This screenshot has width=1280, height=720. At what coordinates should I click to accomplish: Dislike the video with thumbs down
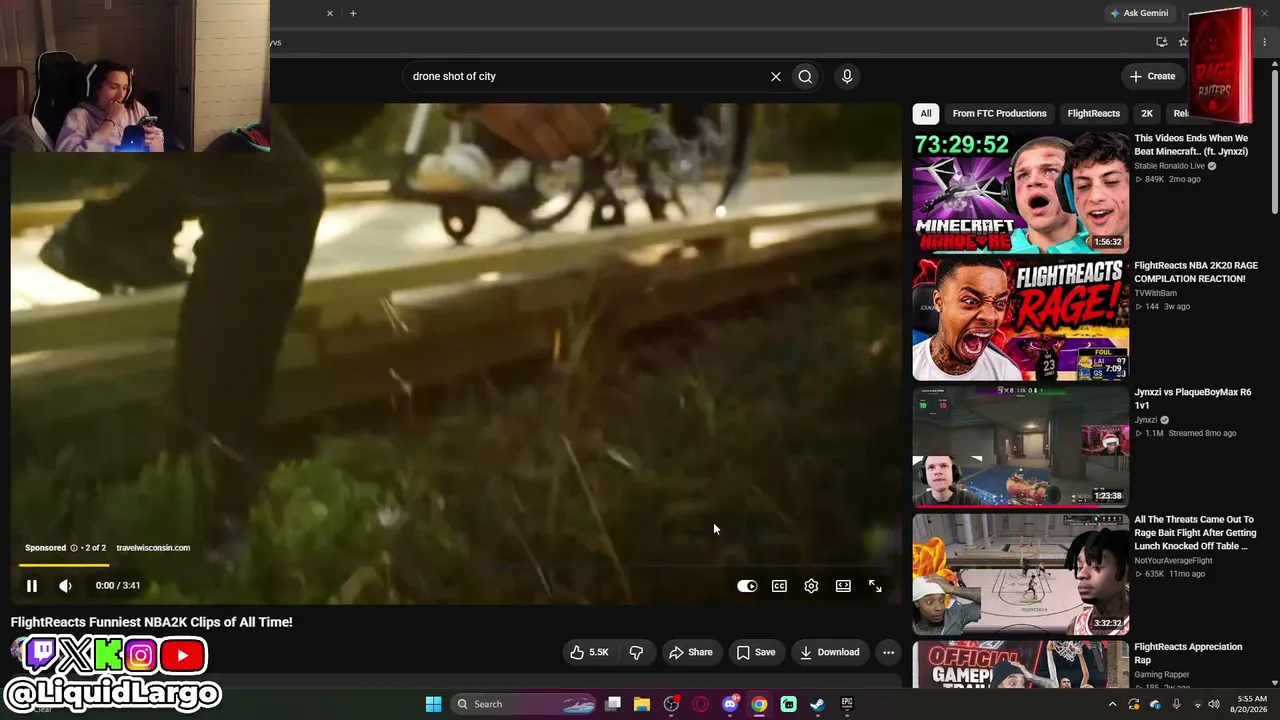click(636, 652)
